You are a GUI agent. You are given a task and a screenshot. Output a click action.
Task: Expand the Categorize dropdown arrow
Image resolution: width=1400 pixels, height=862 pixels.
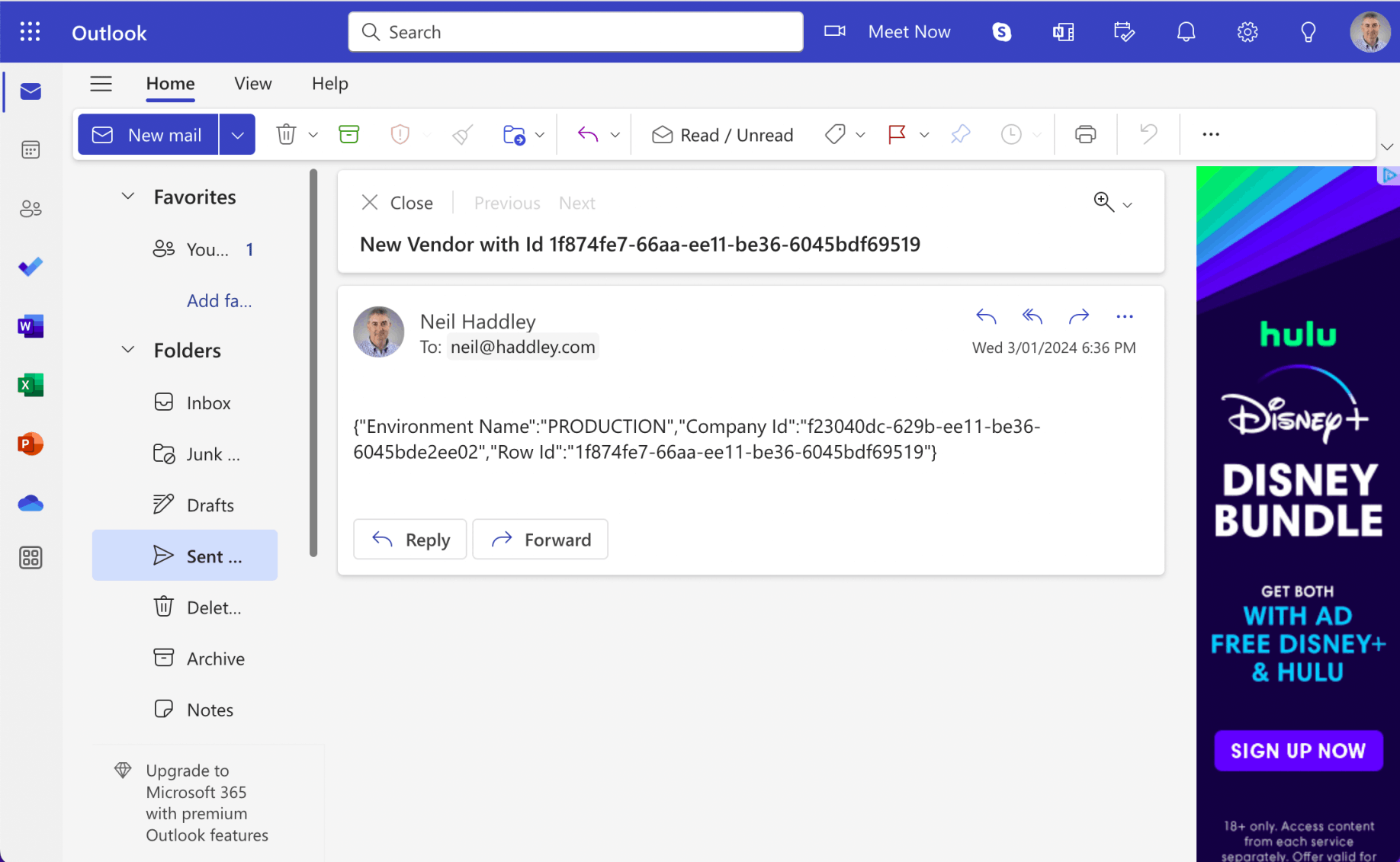point(861,135)
